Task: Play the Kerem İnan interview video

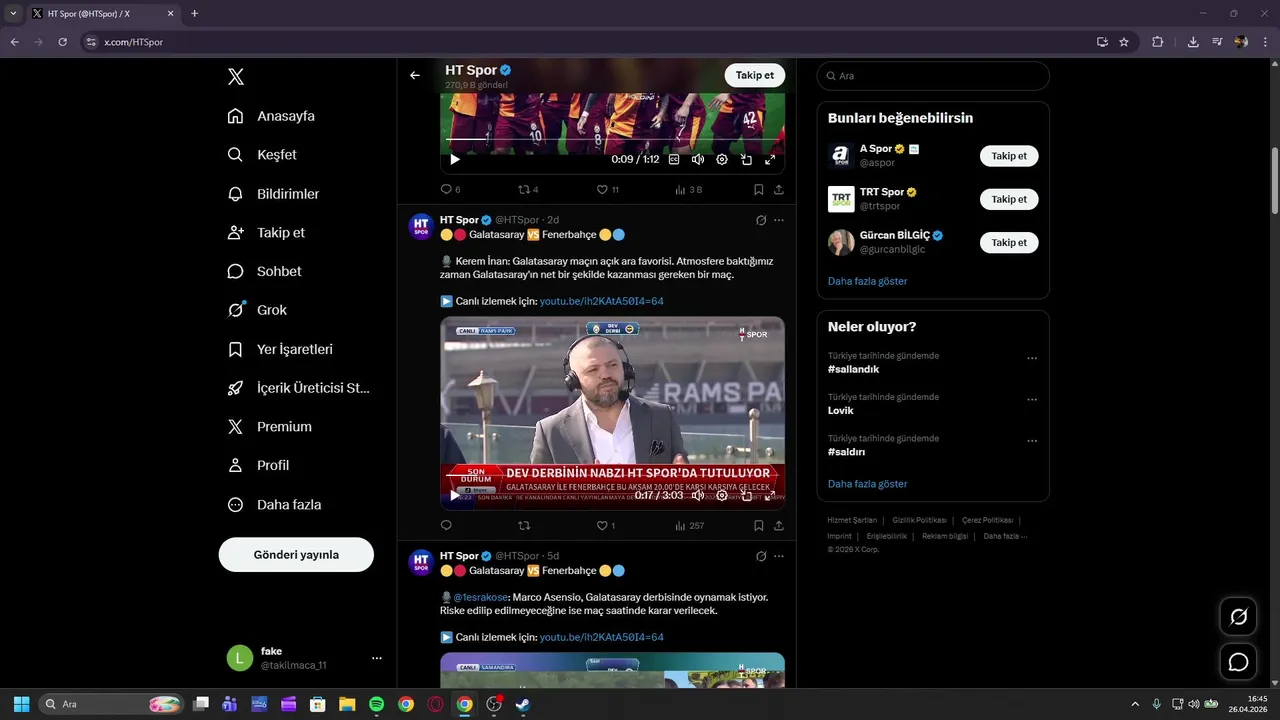Action: click(455, 495)
